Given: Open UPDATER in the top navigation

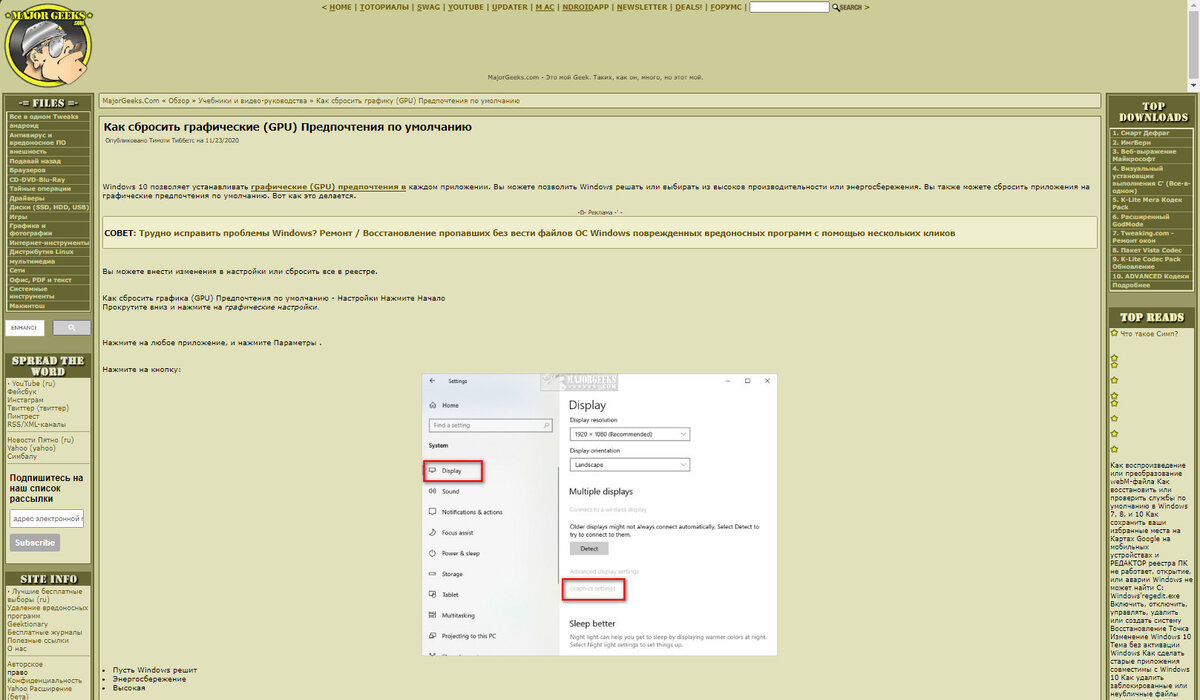Looking at the screenshot, I should coord(510,7).
